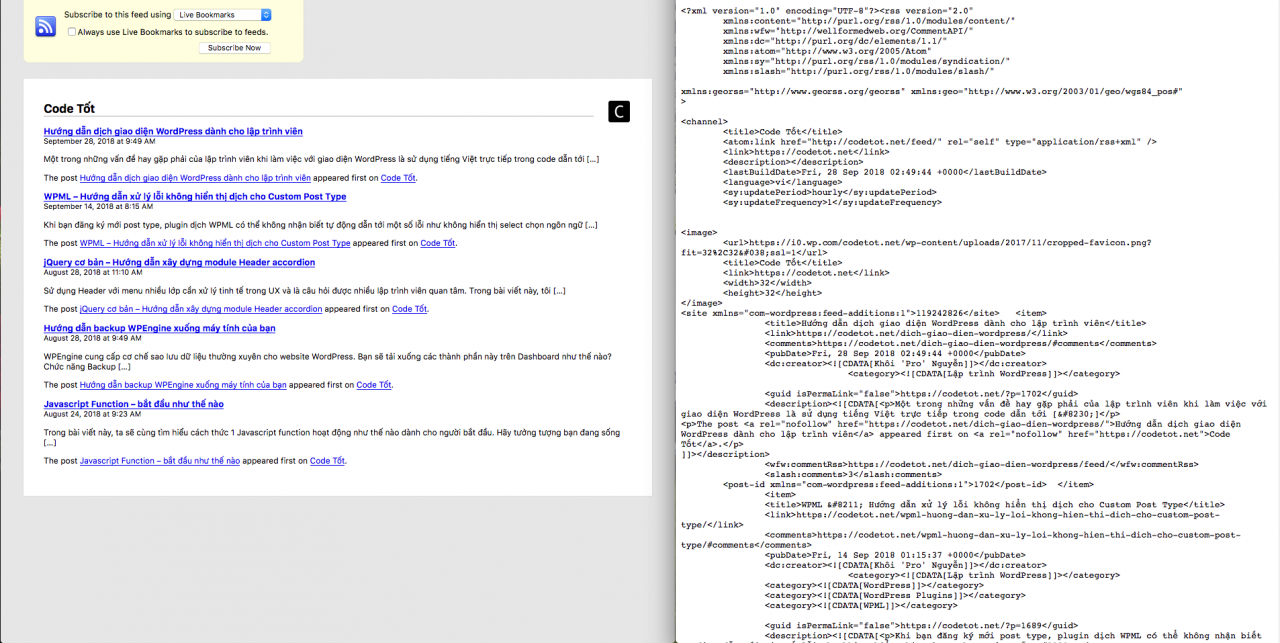
Task: Click the '<sy:updateFrequency>1' line
Action: click(832, 202)
